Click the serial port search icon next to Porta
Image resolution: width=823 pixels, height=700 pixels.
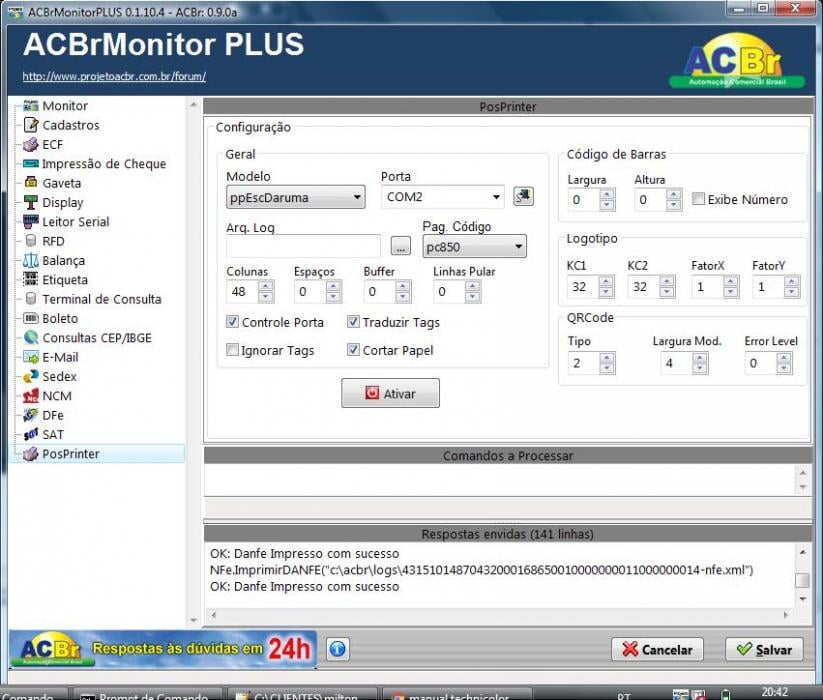(523, 196)
